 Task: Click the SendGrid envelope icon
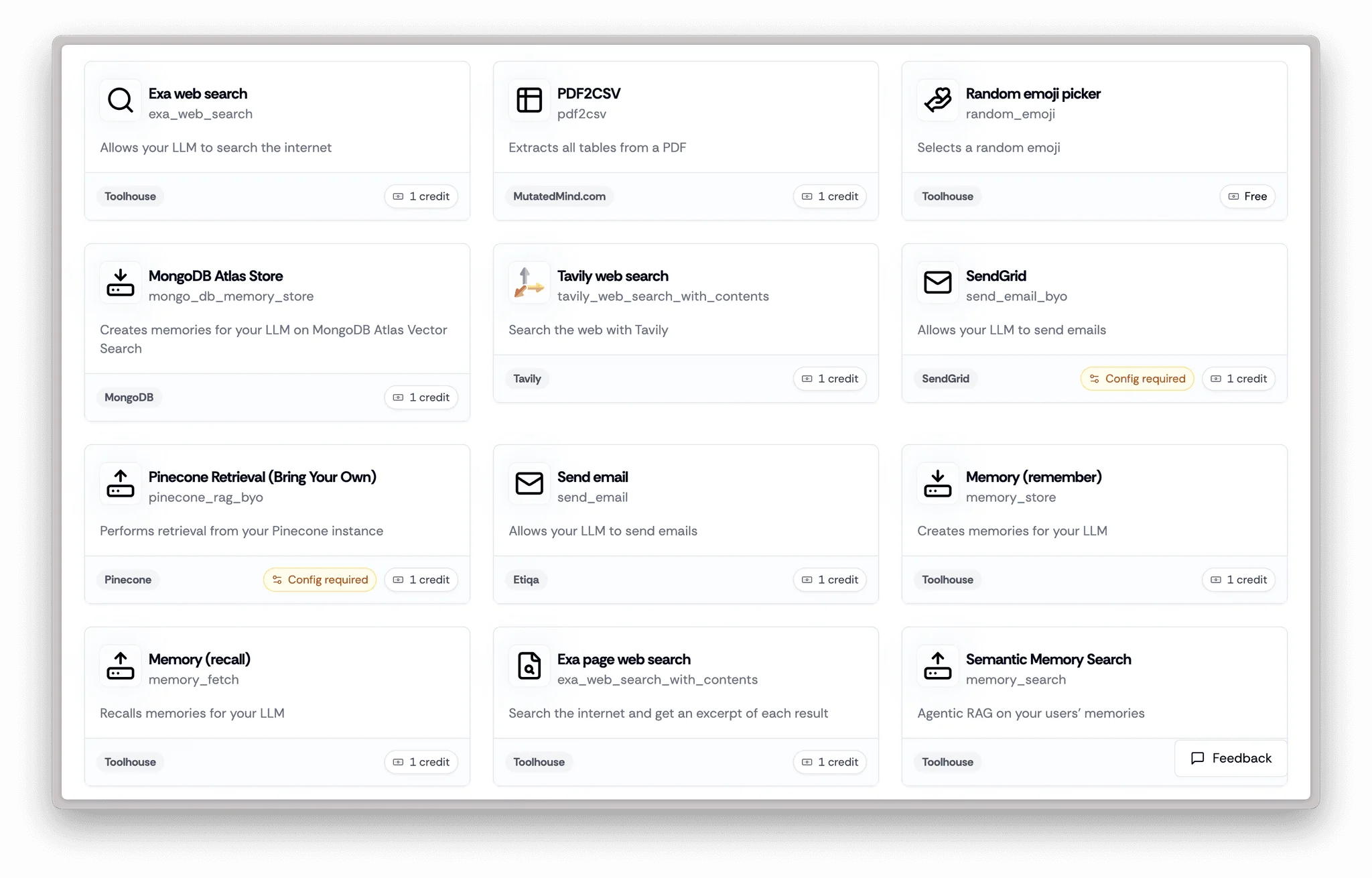point(937,283)
